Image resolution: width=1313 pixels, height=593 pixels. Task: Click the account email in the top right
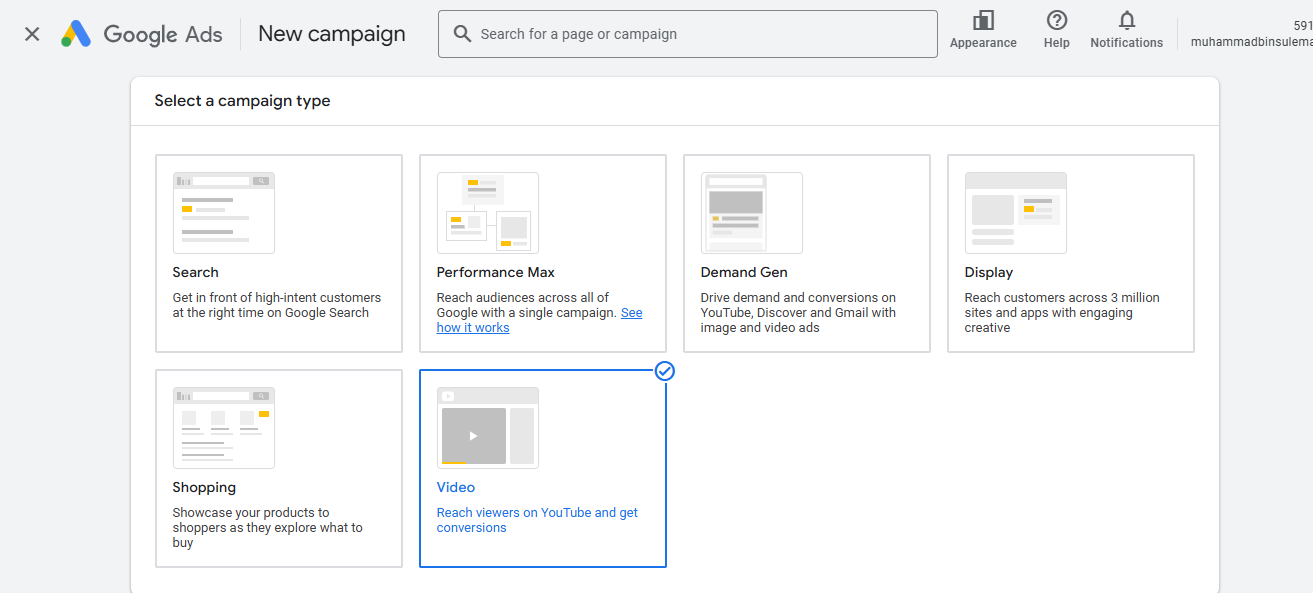(1250, 42)
